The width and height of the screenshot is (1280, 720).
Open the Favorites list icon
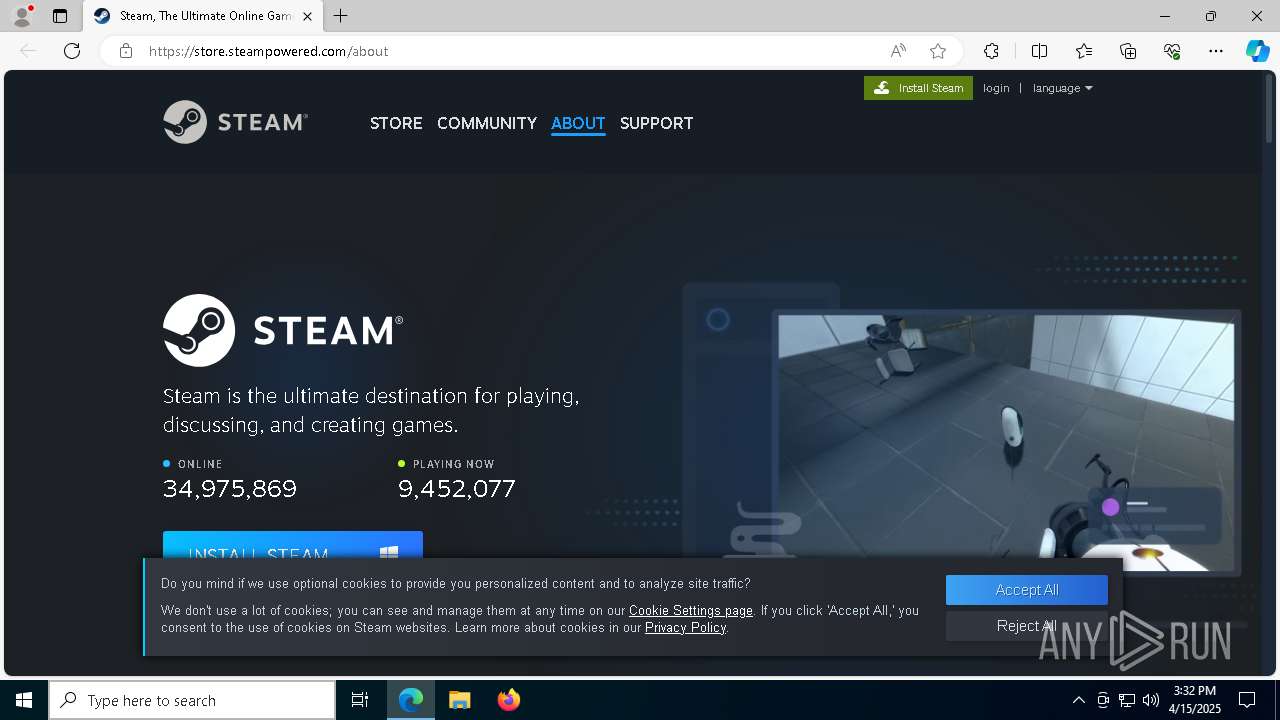click(1084, 51)
